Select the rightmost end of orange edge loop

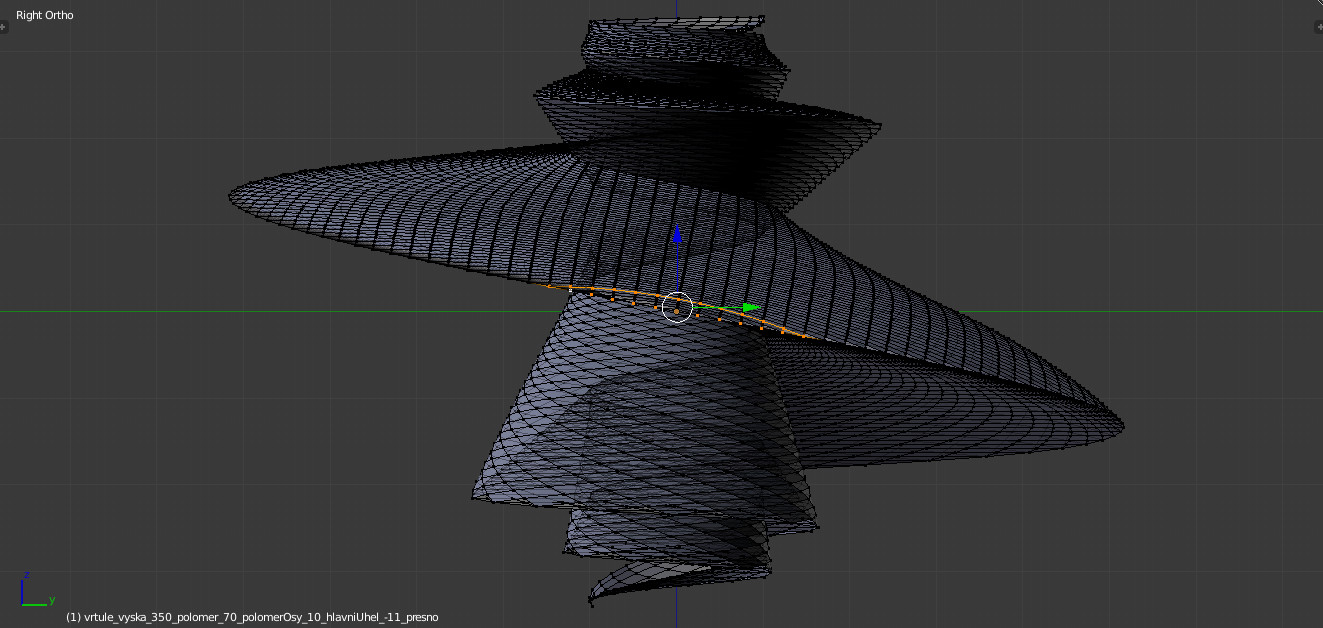tap(808, 337)
